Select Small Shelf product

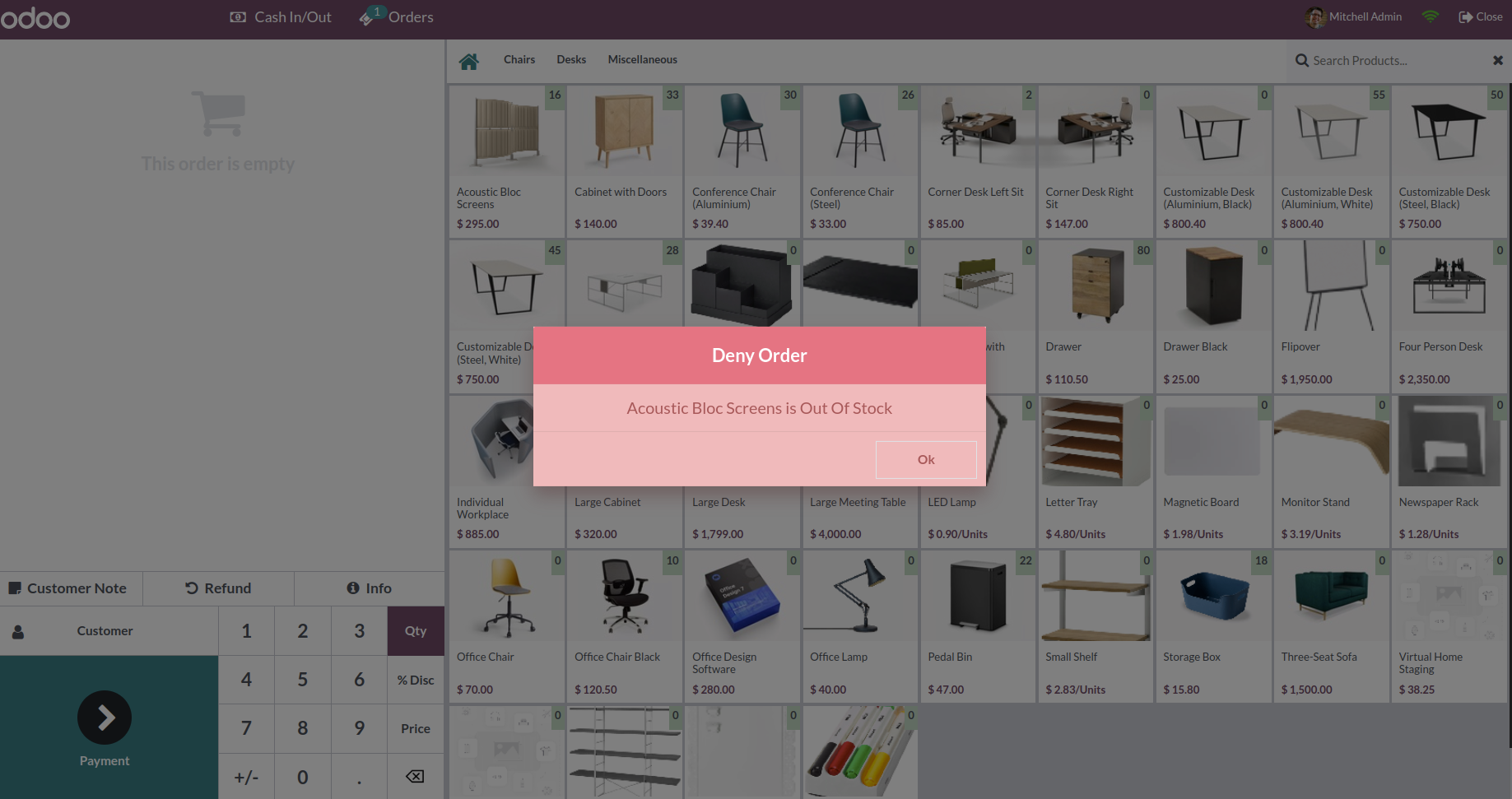coord(1096,627)
